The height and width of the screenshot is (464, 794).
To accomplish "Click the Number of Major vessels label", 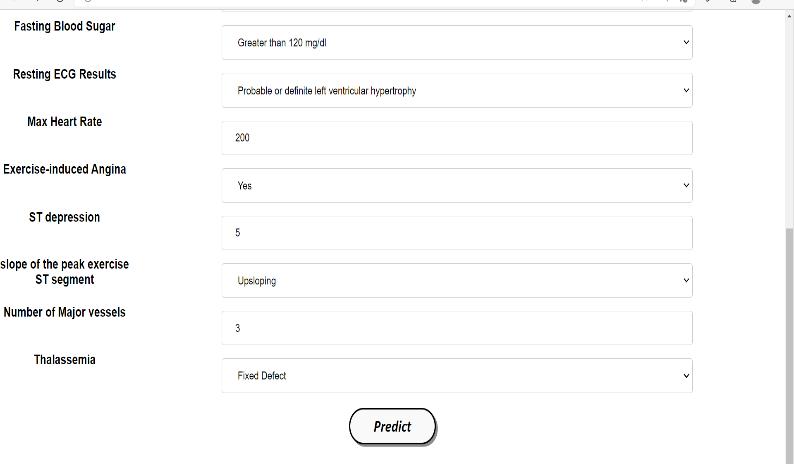I will tap(64, 312).
